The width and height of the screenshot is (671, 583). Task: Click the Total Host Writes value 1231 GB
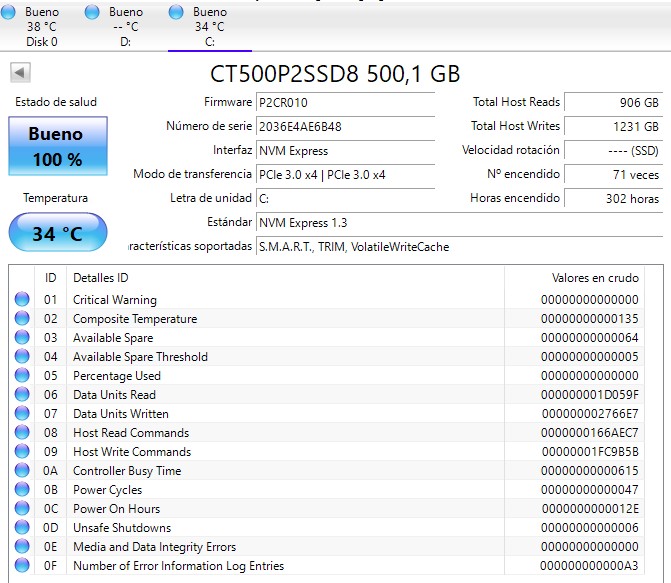point(613,126)
